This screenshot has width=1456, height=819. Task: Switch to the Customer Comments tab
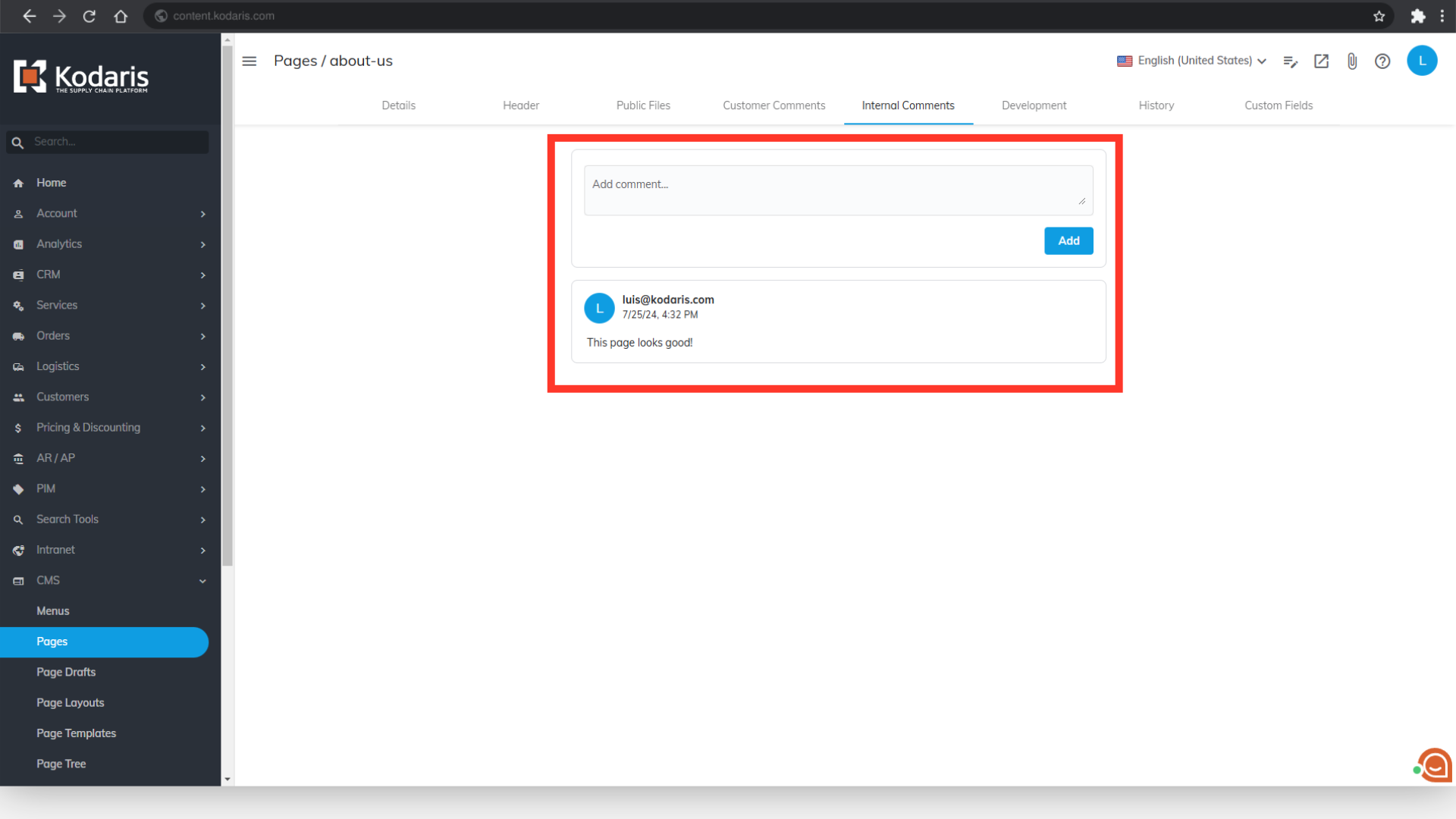(x=773, y=105)
